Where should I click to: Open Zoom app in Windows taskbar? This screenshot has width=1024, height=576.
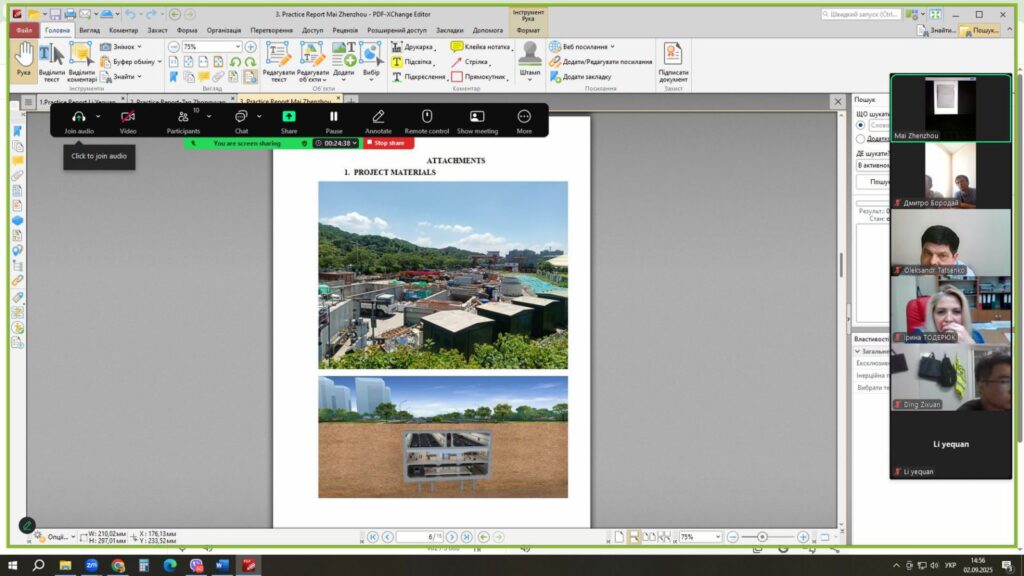click(91, 565)
